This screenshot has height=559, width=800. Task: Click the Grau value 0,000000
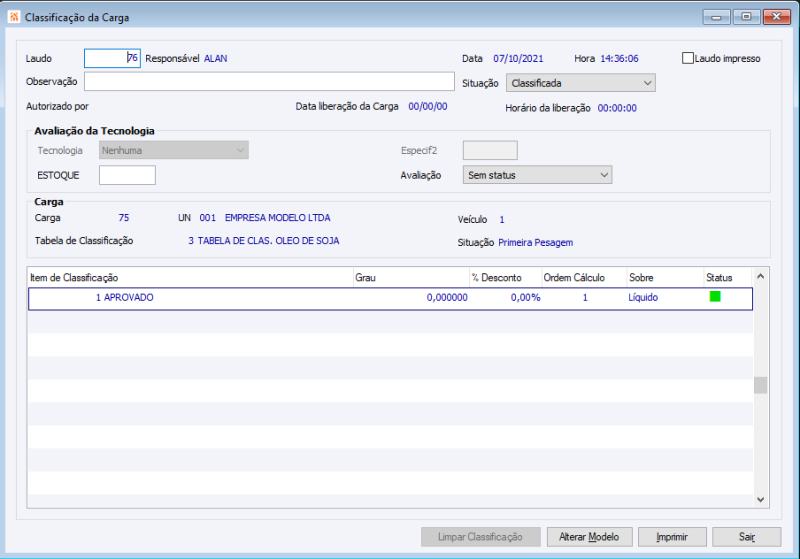pos(447,297)
